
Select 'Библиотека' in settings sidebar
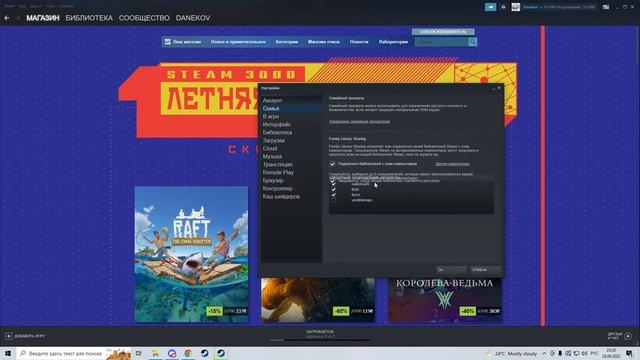[x=291, y=132]
